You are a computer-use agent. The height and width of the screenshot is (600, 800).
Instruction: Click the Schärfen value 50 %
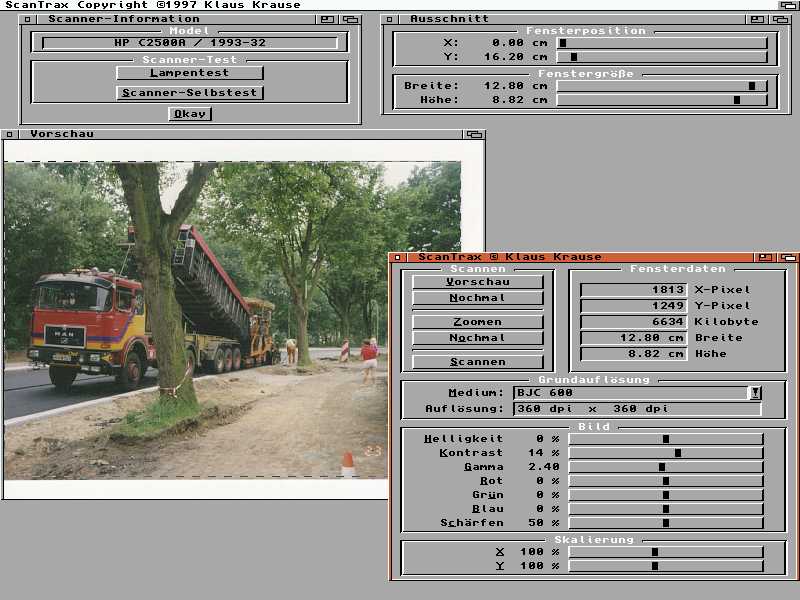click(x=544, y=523)
